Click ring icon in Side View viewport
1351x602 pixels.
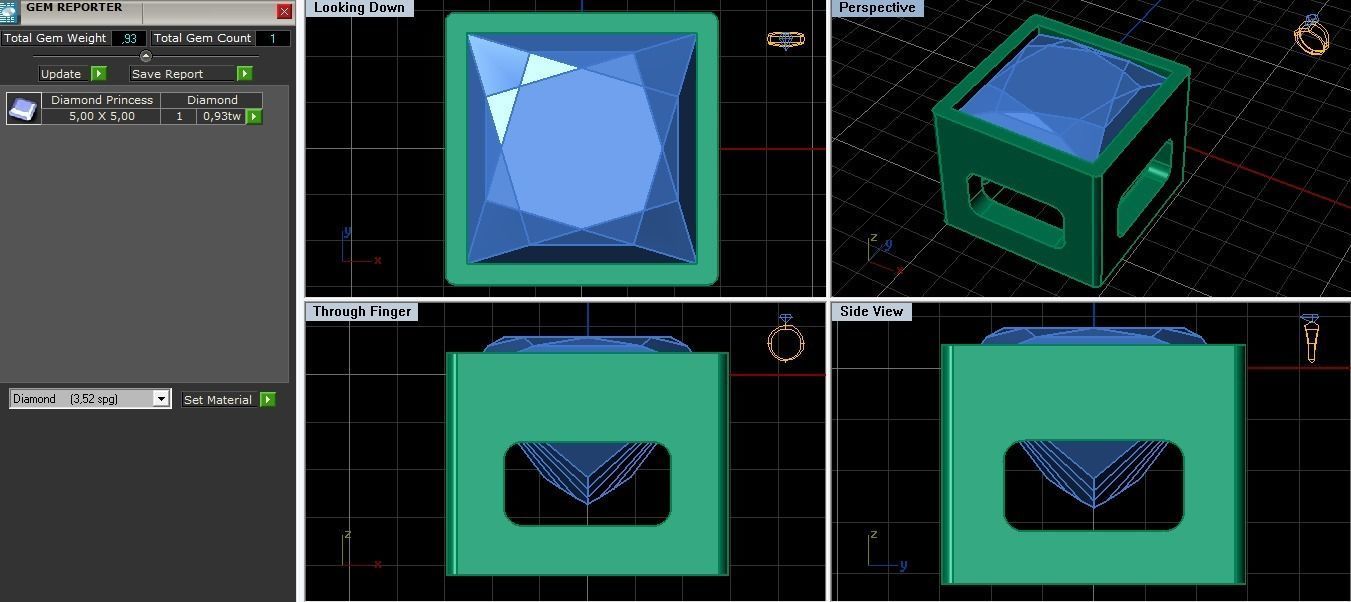pos(1311,338)
